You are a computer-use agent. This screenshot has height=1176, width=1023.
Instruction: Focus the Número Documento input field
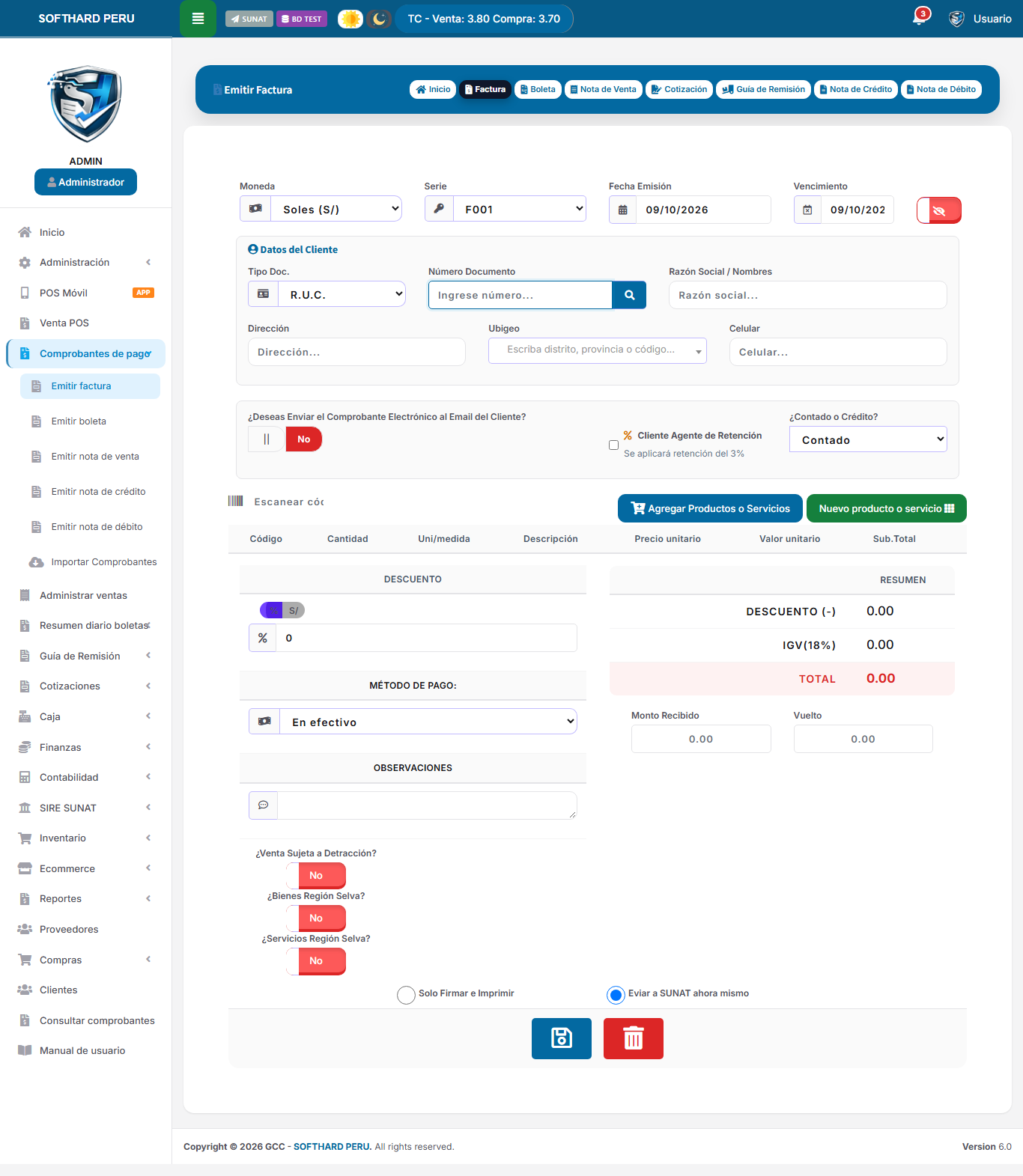pyautogui.click(x=520, y=295)
